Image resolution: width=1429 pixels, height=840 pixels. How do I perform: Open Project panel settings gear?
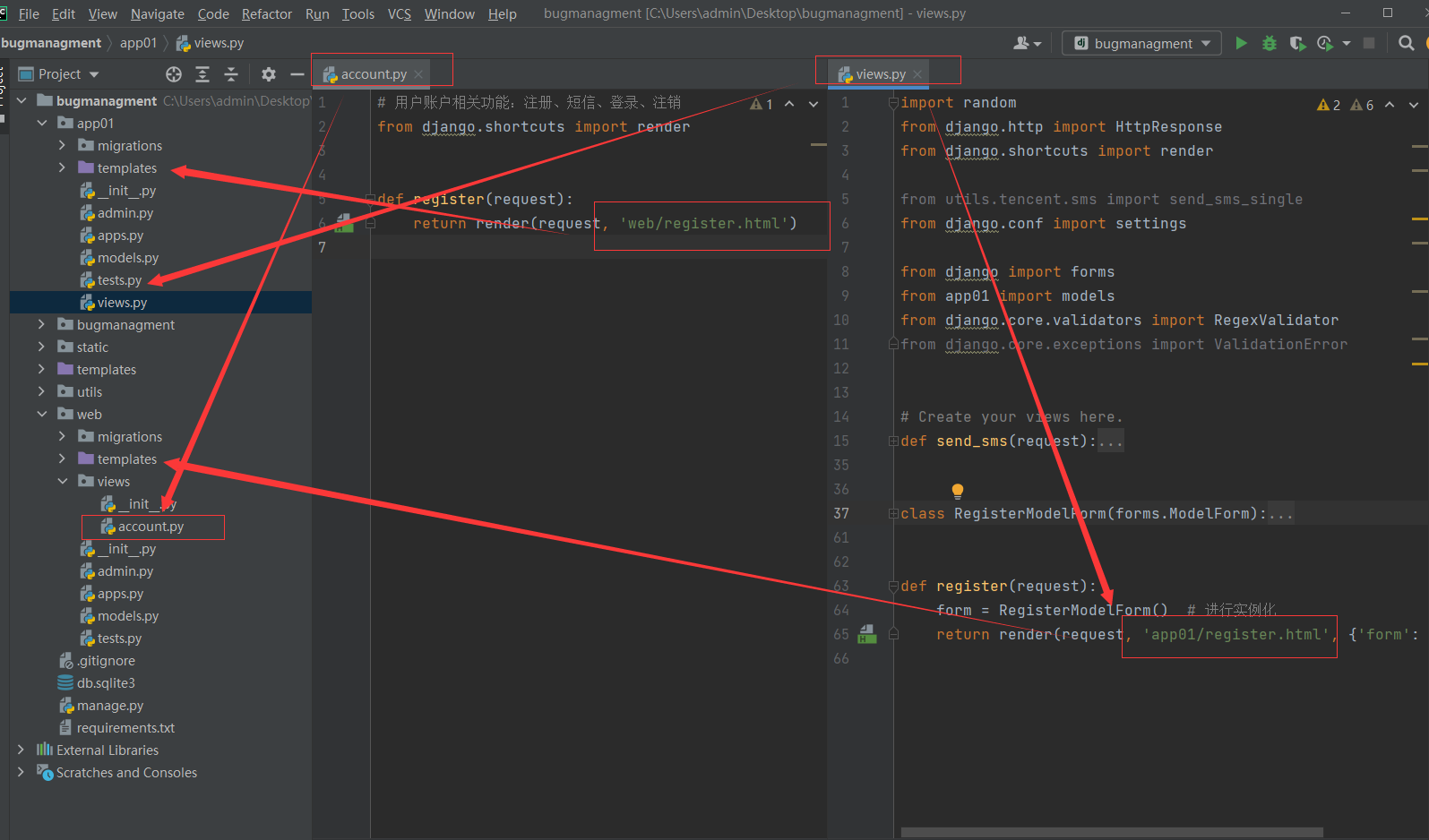269,74
